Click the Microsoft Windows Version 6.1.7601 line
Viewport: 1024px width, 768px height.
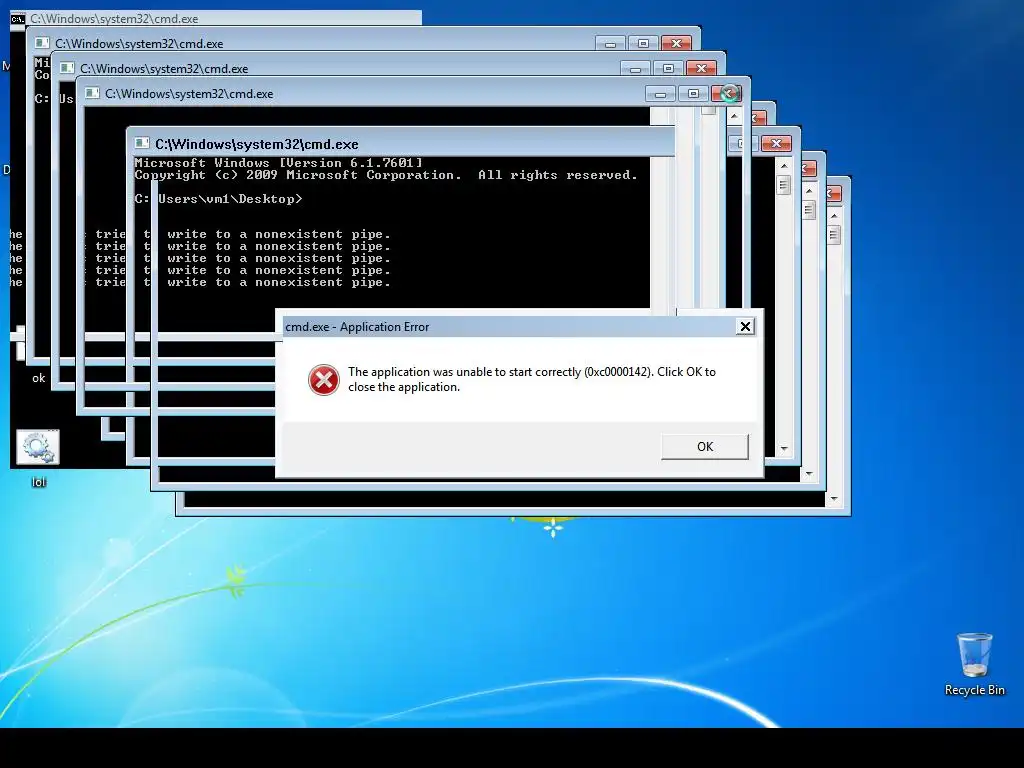pyautogui.click(x=279, y=163)
